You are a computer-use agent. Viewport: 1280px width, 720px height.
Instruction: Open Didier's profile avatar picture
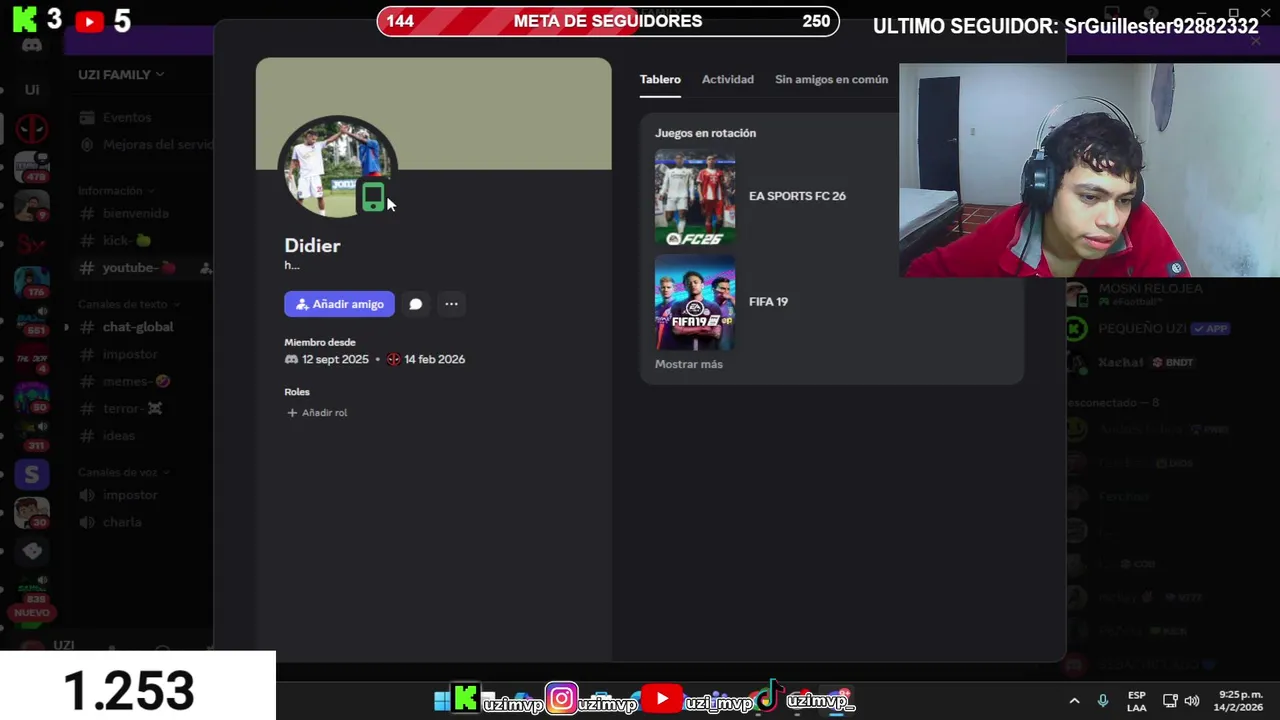(336, 167)
